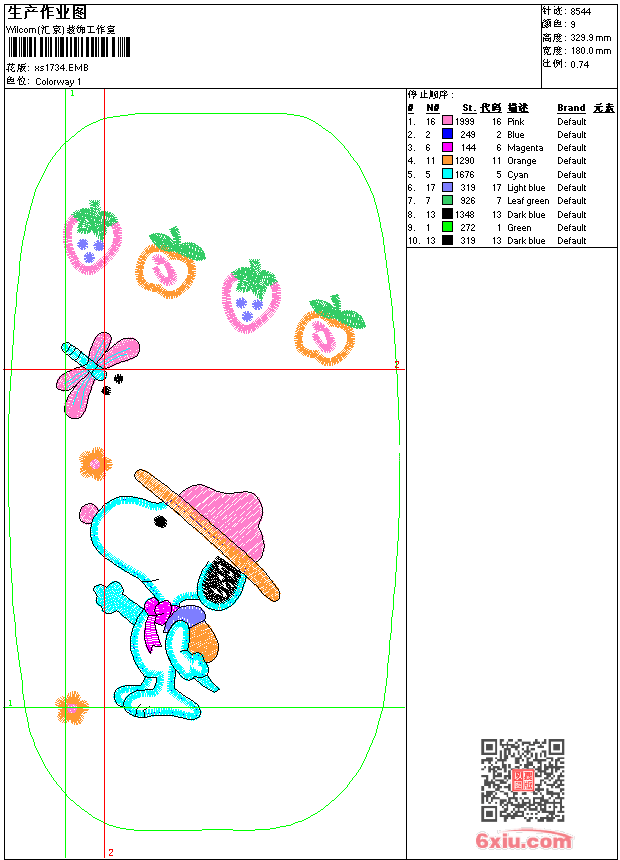This screenshot has width=620, height=860.
Task: Click the width value 180.0 mm
Action: [590, 51]
